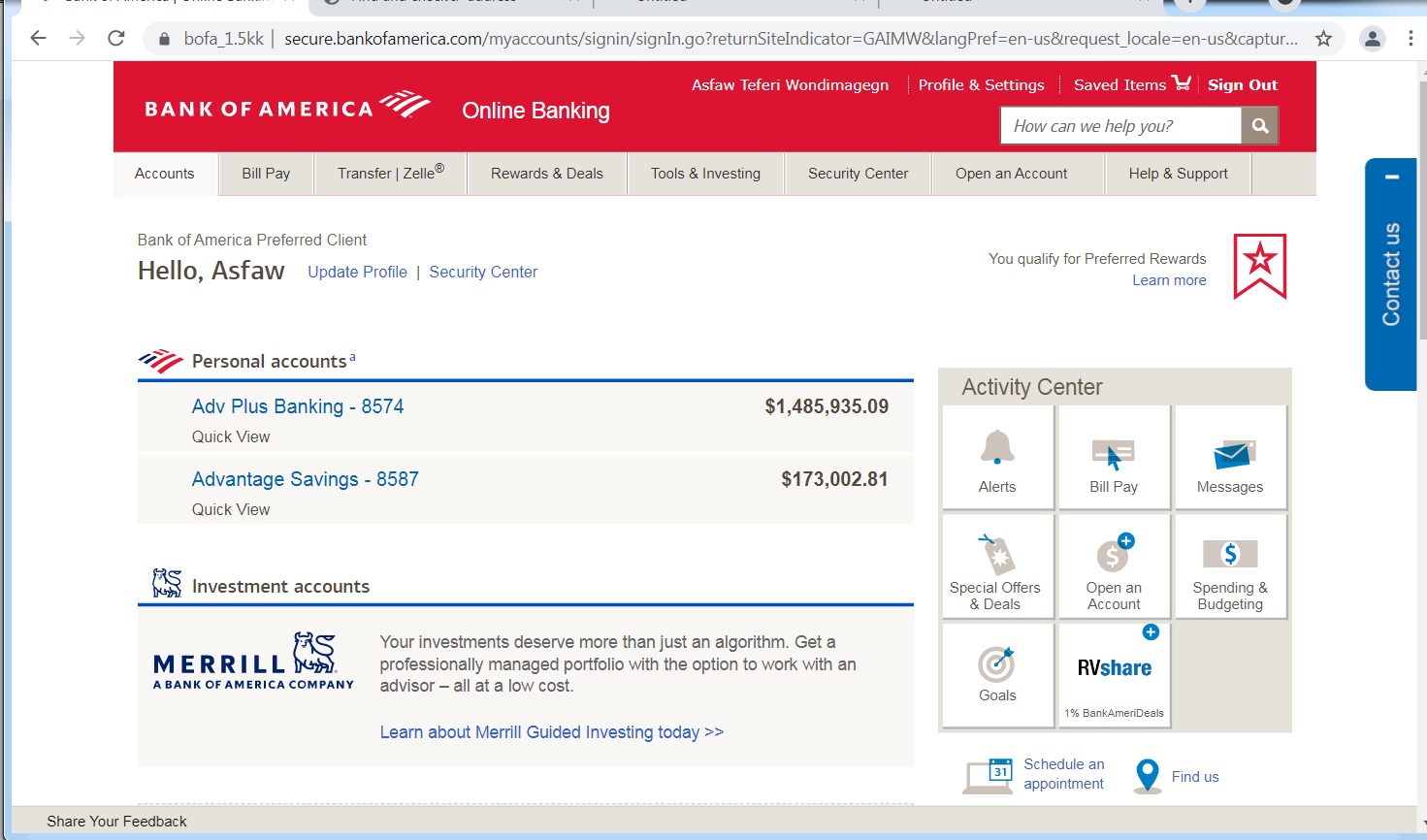The image size is (1427, 840).
Task: Open the Transfer | Zelle tab
Action: point(391,174)
